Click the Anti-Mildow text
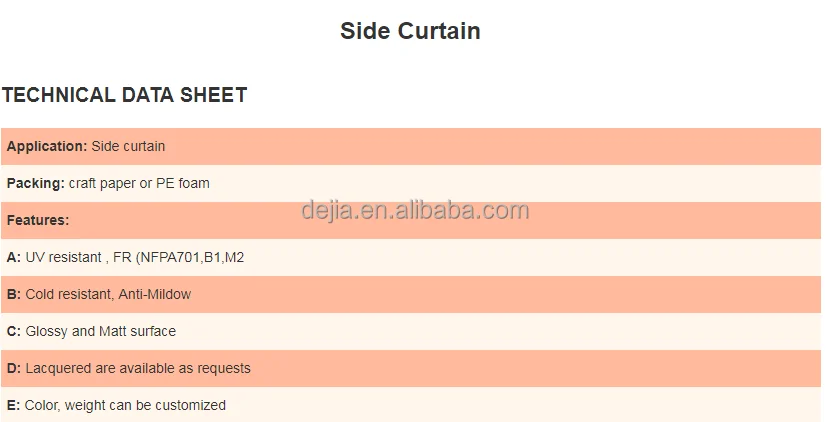The image size is (829, 422). (x=154, y=295)
